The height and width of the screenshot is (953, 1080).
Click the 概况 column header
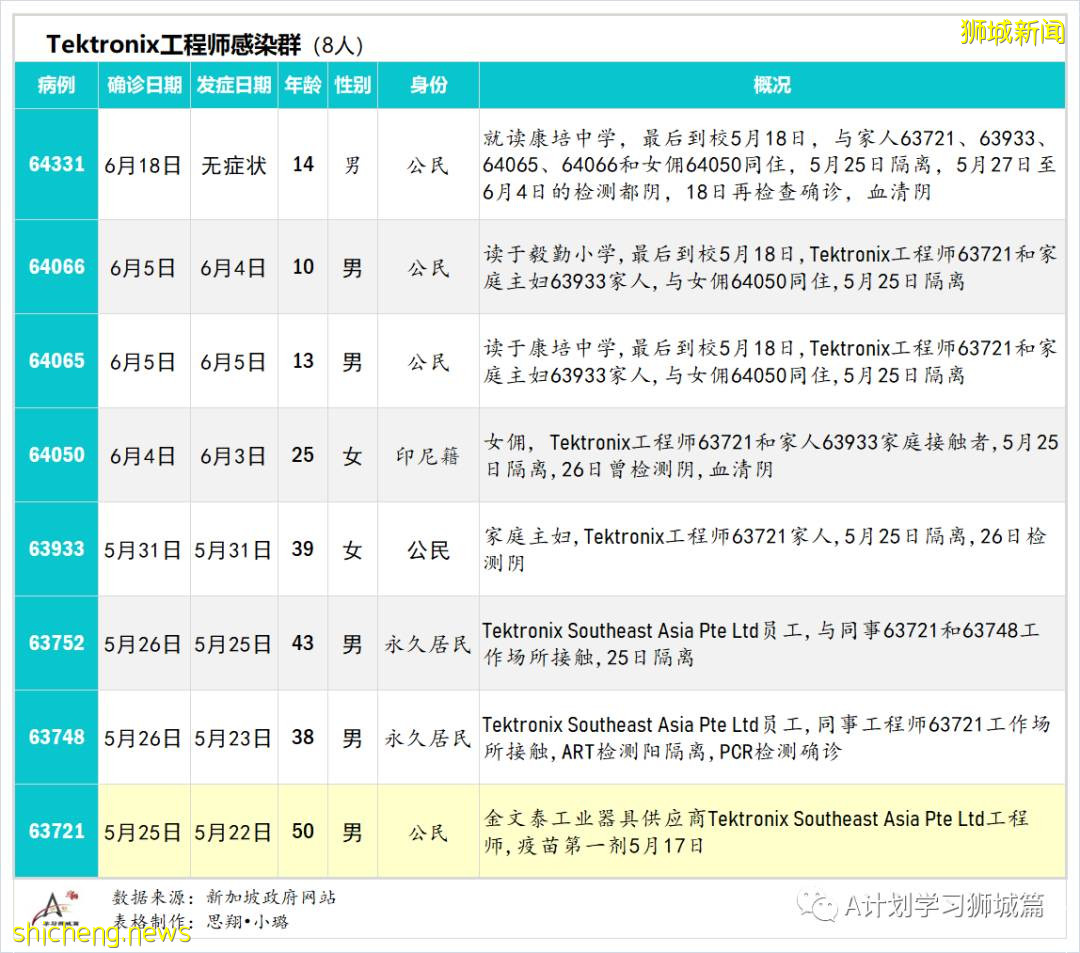tap(771, 85)
